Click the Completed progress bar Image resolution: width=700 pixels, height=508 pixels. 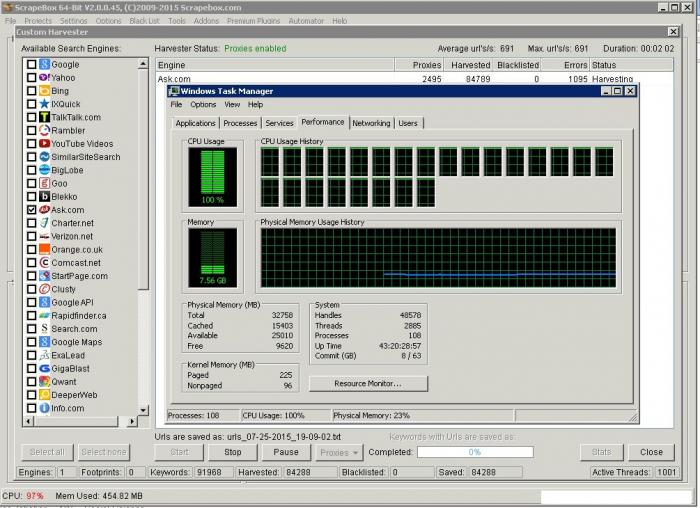pos(475,452)
